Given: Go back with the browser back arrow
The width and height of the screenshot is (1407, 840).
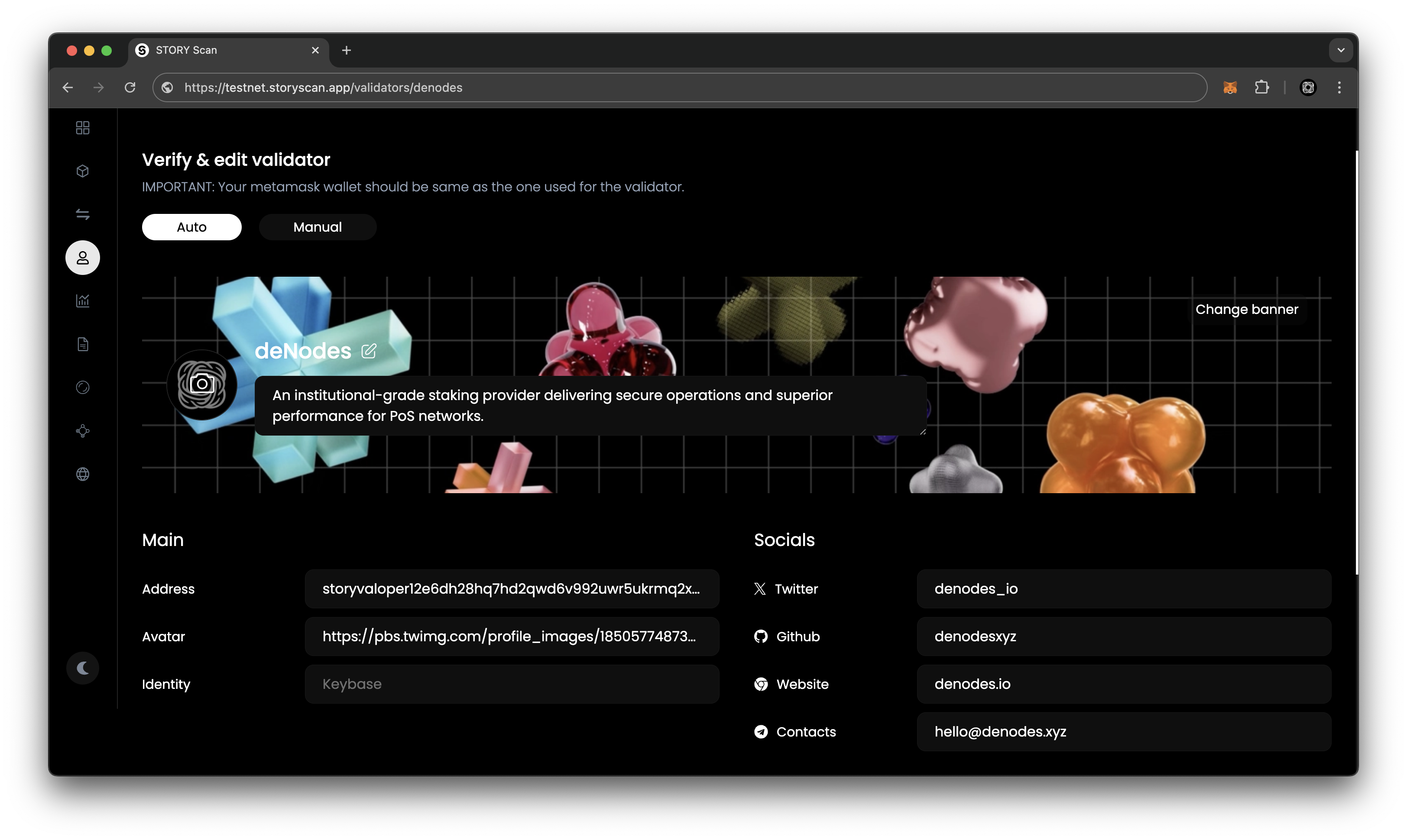Looking at the screenshot, I should pos(68,87).
